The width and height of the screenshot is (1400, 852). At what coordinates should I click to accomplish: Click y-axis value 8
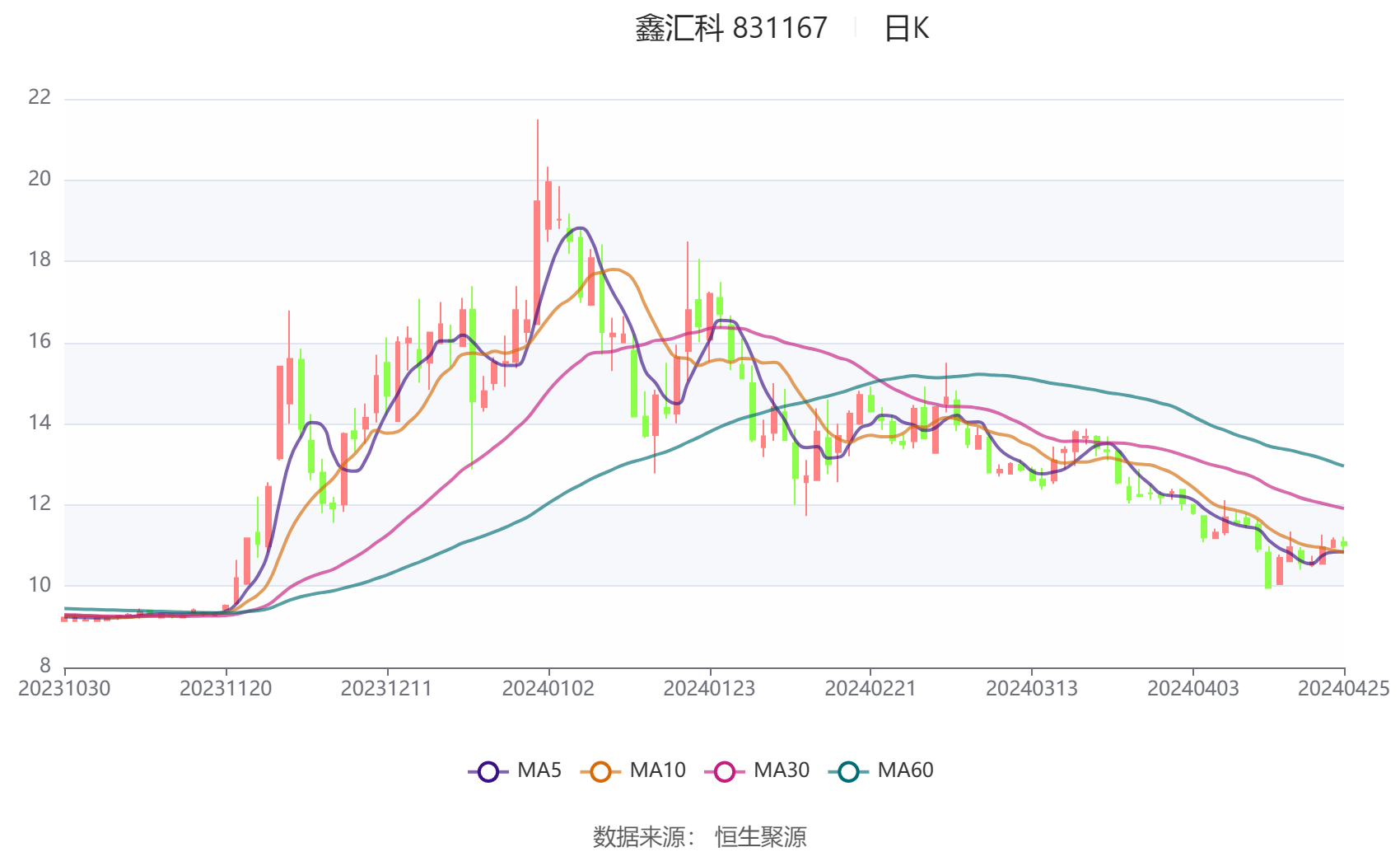(45, 666)
